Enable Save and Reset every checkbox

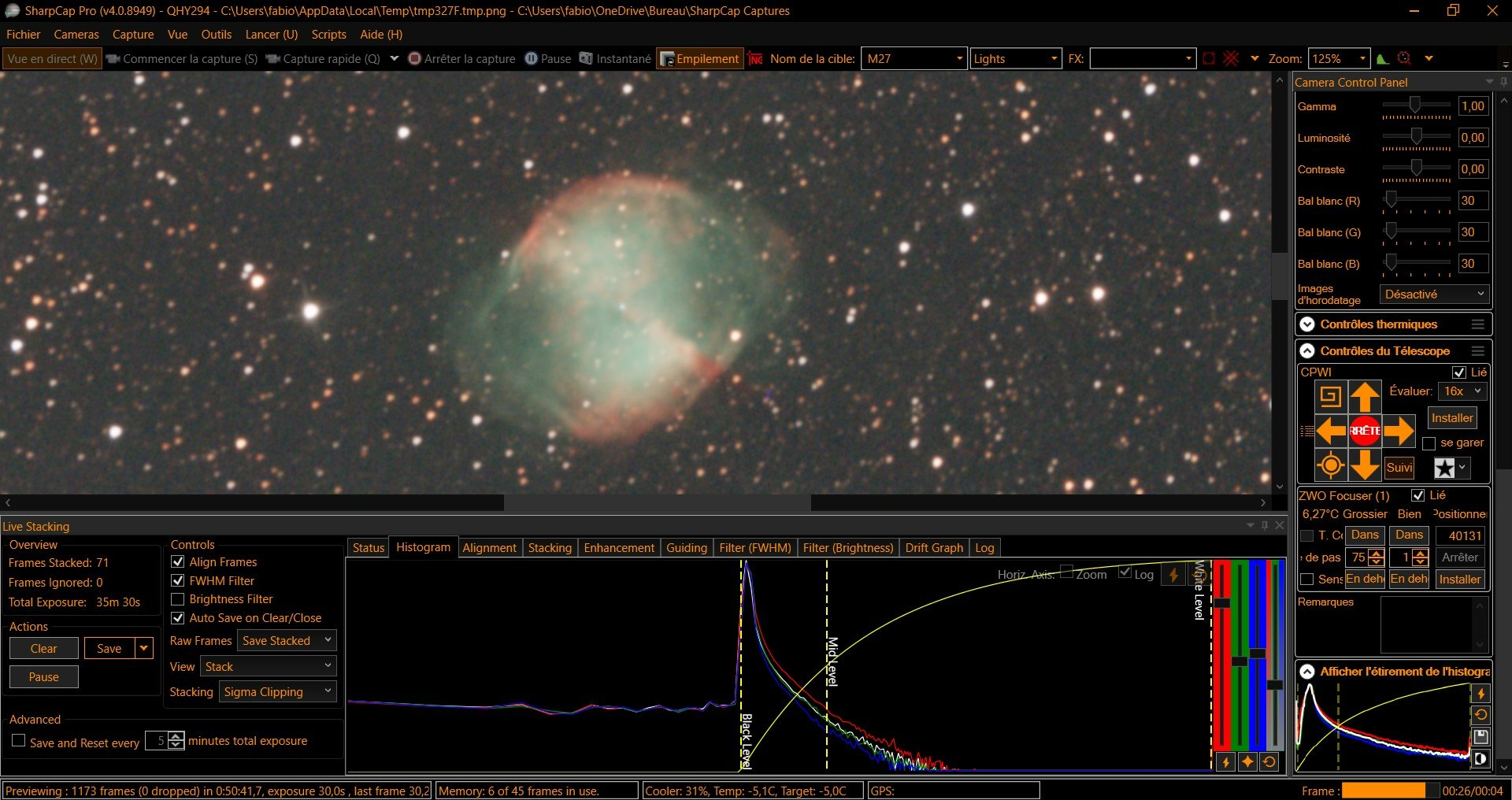[x=19, y=741]
